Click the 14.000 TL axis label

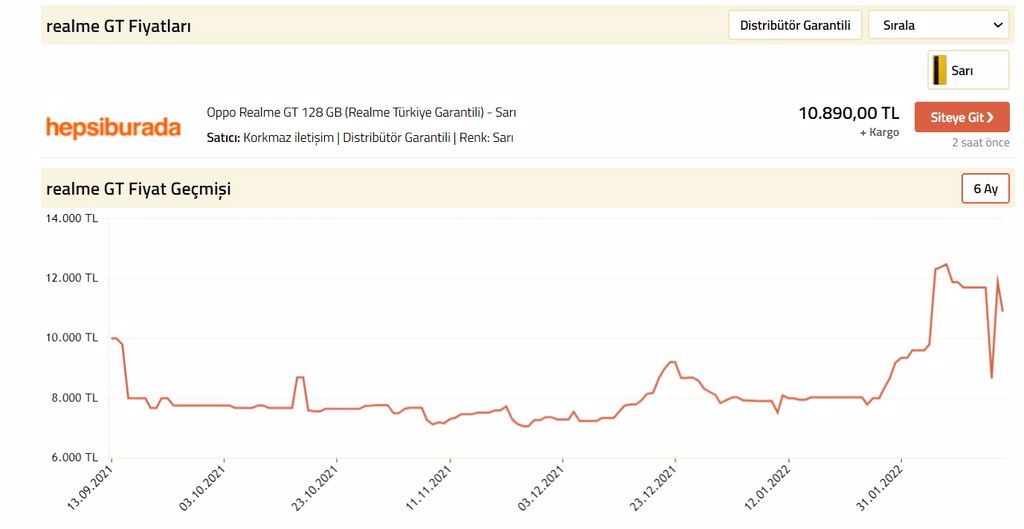(x=71, y=218)
